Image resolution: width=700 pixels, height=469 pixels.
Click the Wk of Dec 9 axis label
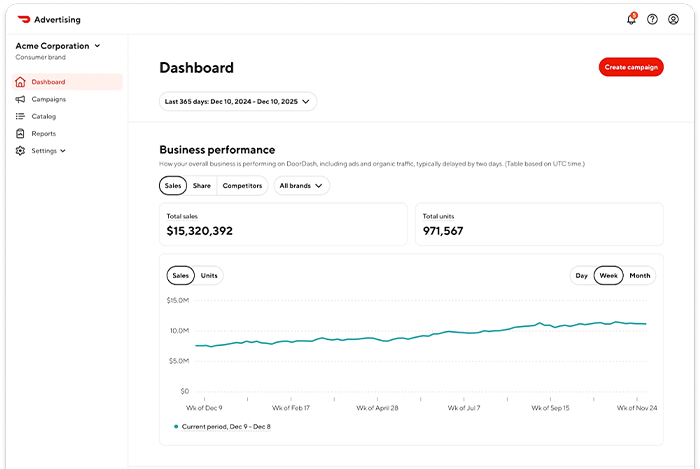point(204,408)
